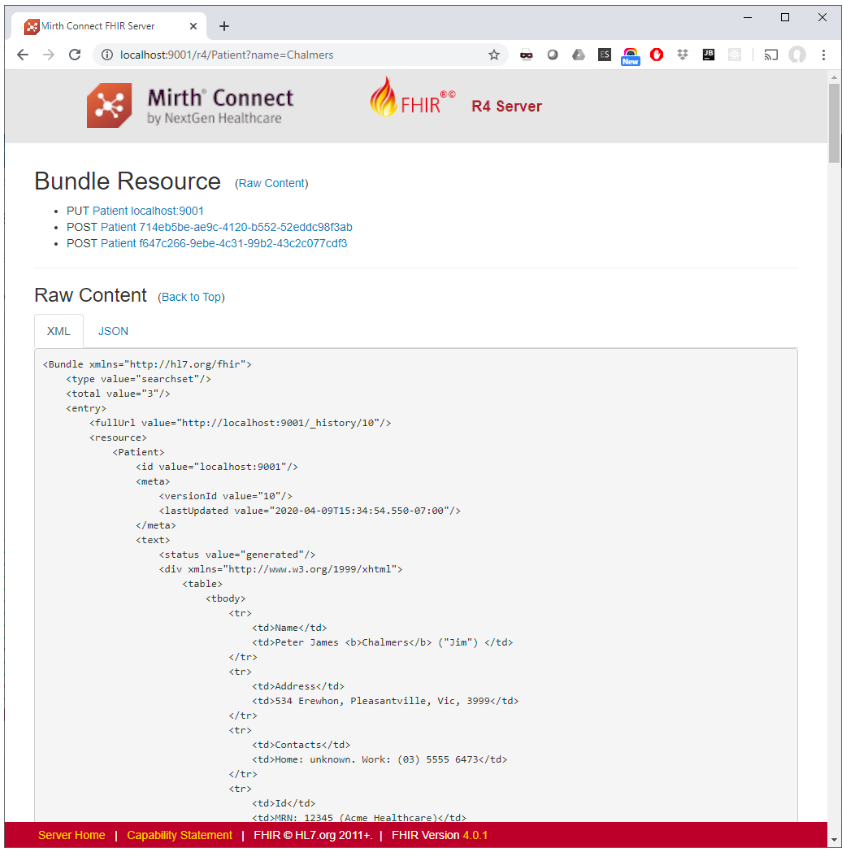Click the type value="searchset" XML line
Screen dimensions: 844x855
pos(138,378)
